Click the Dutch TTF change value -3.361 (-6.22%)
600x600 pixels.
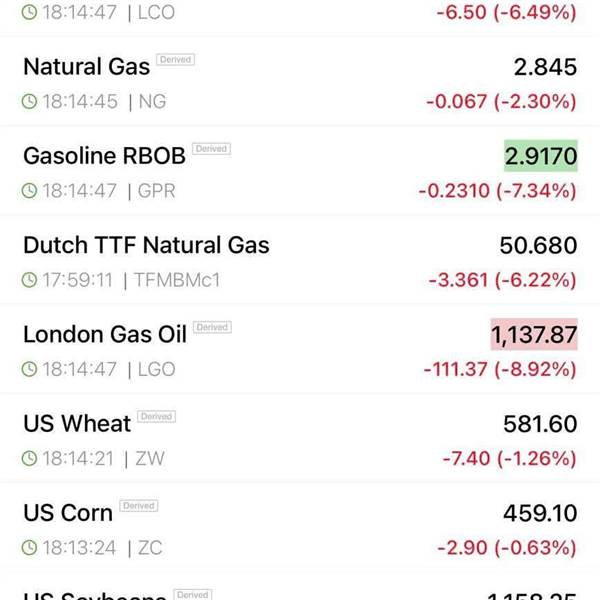tap(502, 281)
